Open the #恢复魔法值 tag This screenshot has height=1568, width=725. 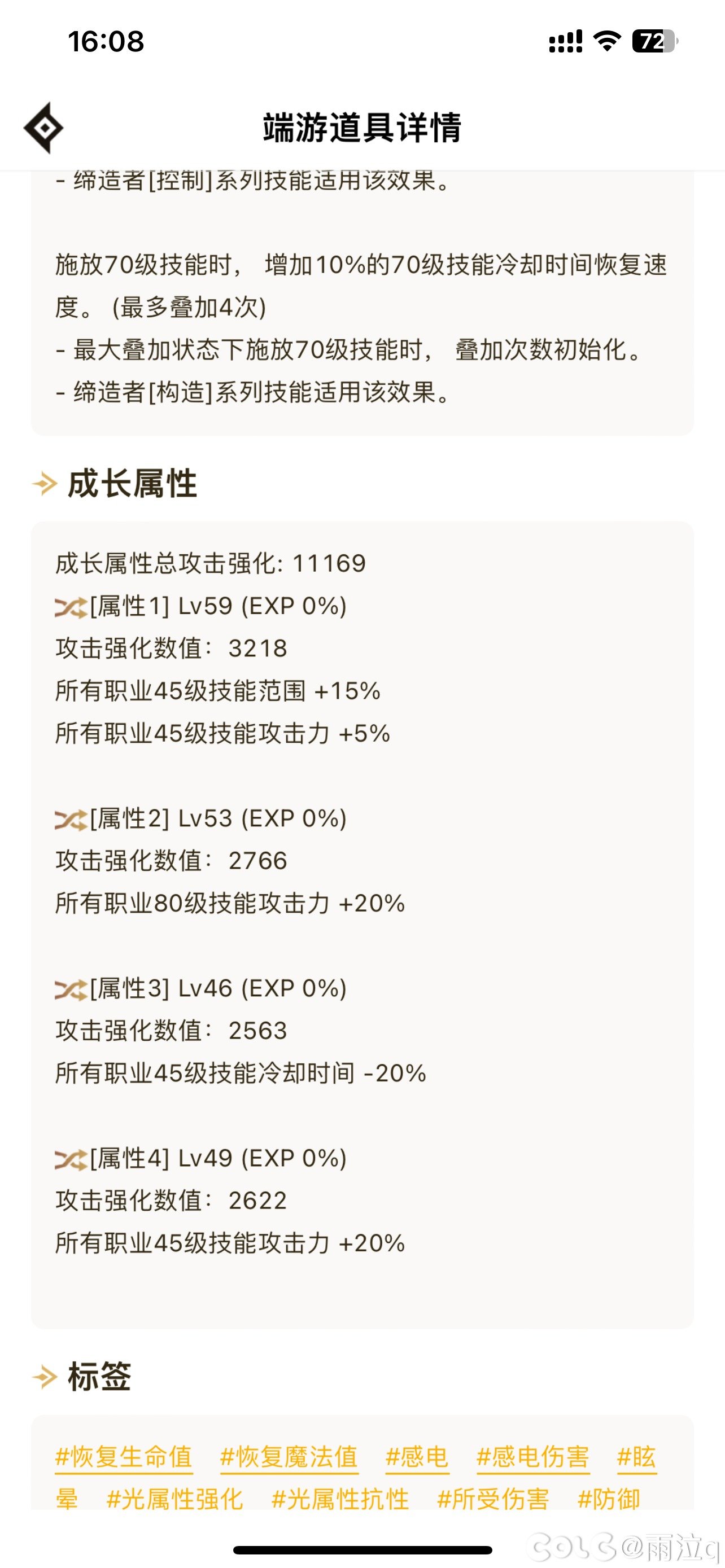tap(289, 1457)
